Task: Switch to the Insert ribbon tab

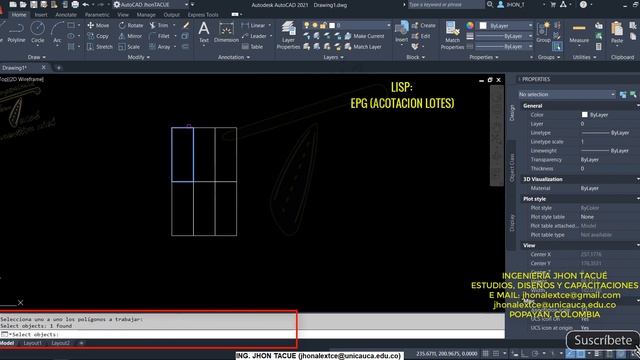Action: [41, 15]
